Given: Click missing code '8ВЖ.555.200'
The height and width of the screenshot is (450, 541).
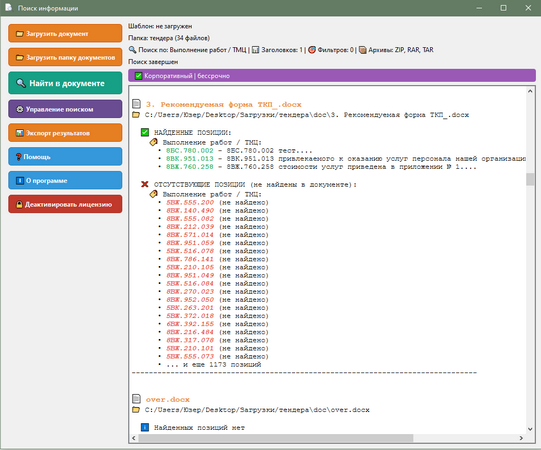Looking at the screenshot, I should [190, 202].
